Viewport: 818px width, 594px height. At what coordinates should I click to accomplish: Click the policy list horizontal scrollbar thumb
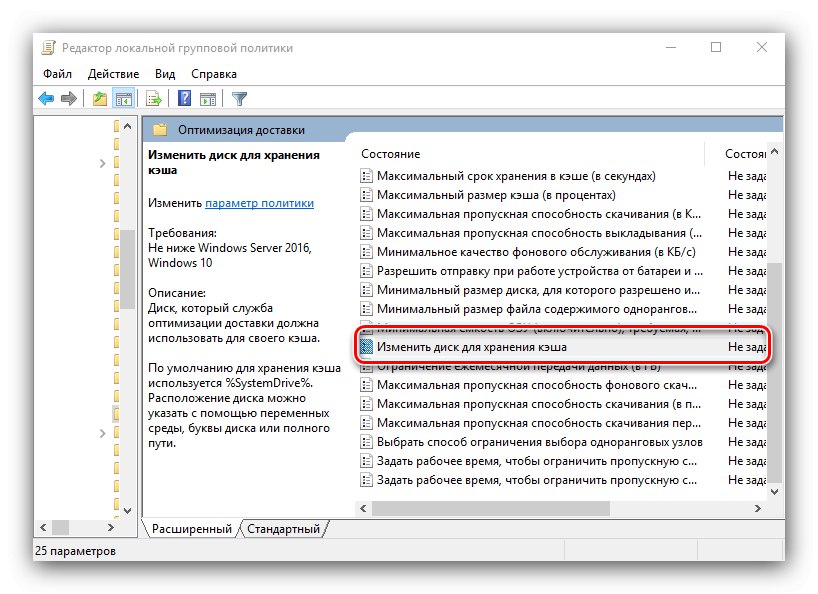[x=490, y=508]
